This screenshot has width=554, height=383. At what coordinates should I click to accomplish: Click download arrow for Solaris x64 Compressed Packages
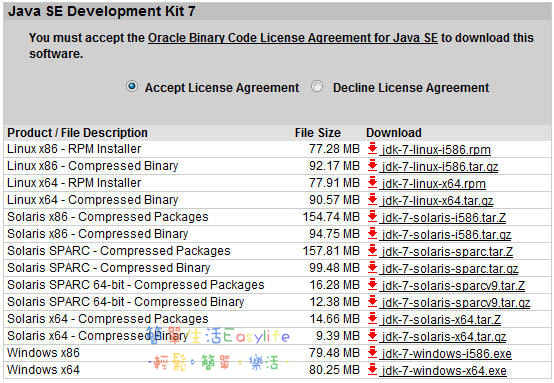point(372,318)
